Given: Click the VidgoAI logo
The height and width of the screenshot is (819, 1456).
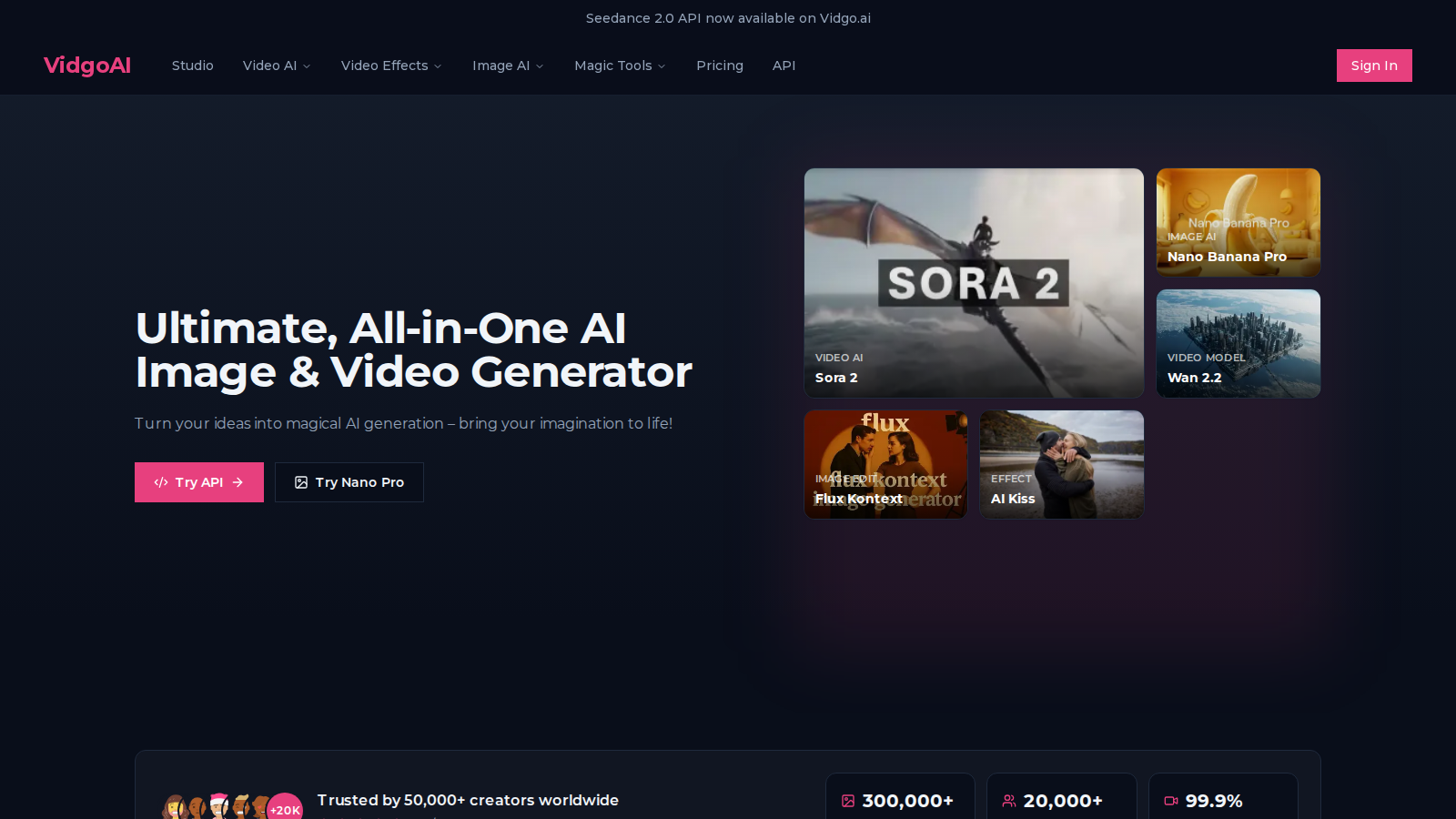Looking at the screenshot, I should tap(87, 66).
